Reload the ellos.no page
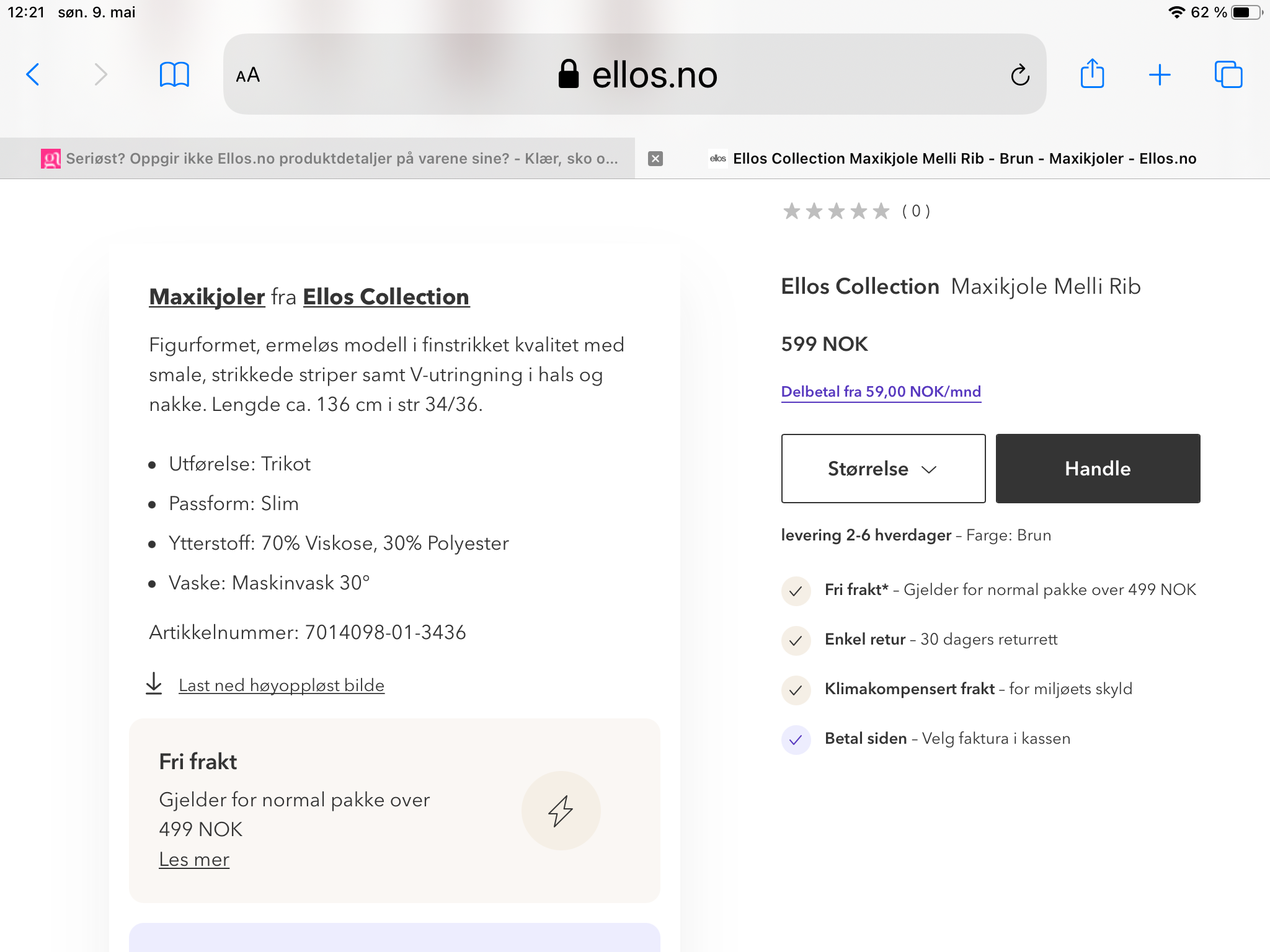1270x952 pixels. pos(1019,75)
